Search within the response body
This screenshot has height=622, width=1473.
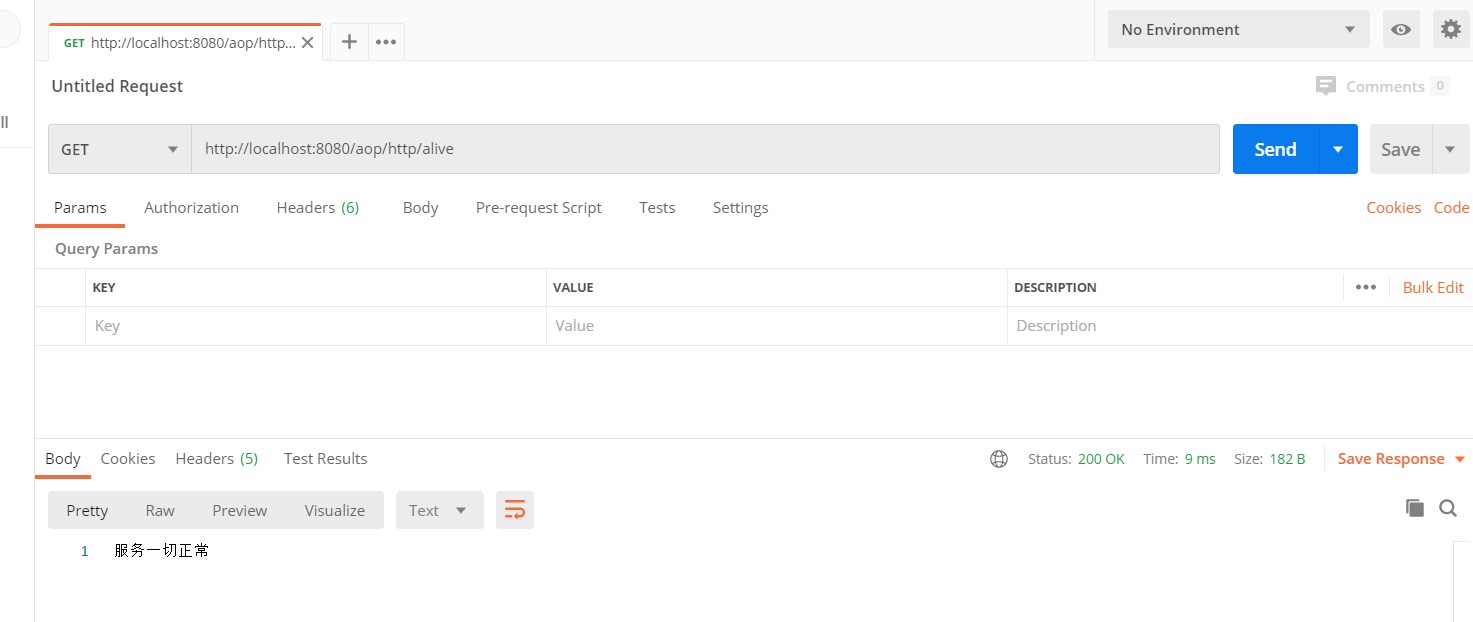coord(1447,508)
